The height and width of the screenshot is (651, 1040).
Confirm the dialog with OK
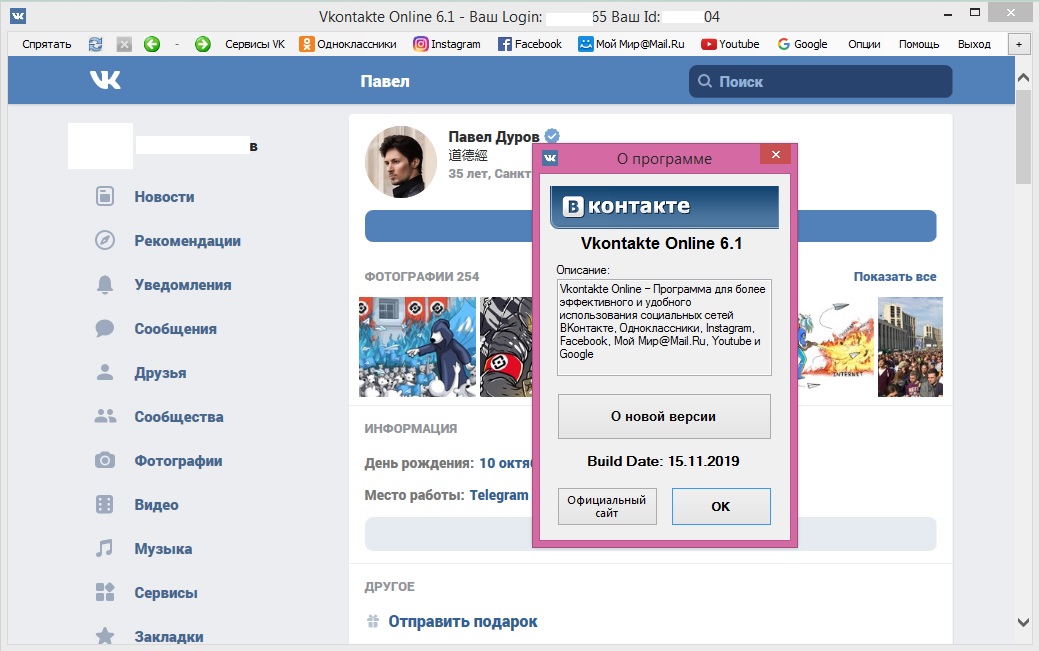coord(721,506)
